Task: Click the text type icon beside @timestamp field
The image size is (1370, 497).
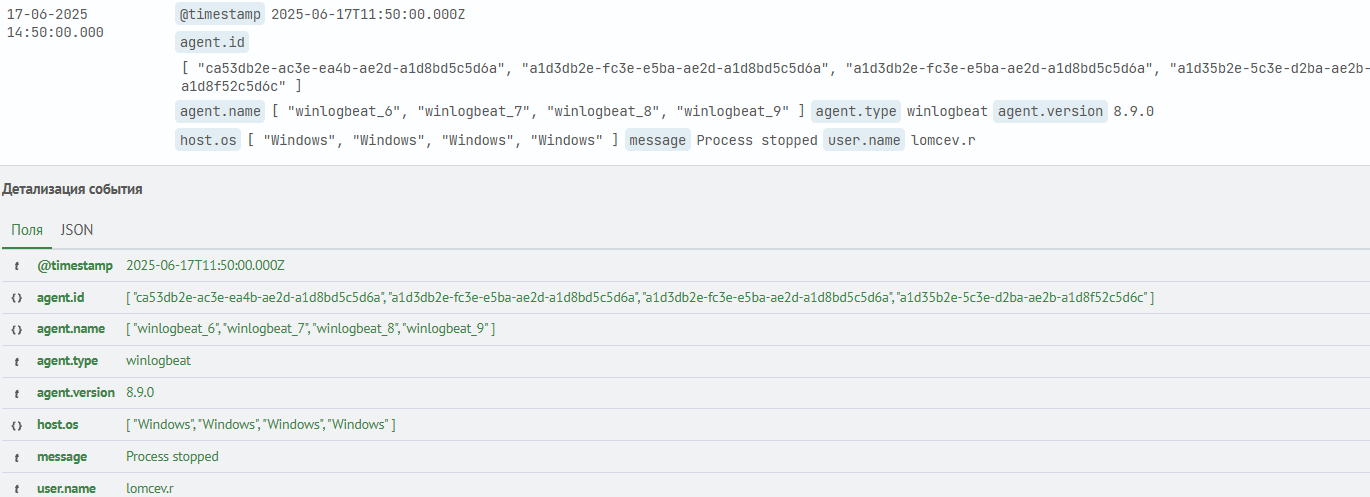Action: (x=16, y=266)
